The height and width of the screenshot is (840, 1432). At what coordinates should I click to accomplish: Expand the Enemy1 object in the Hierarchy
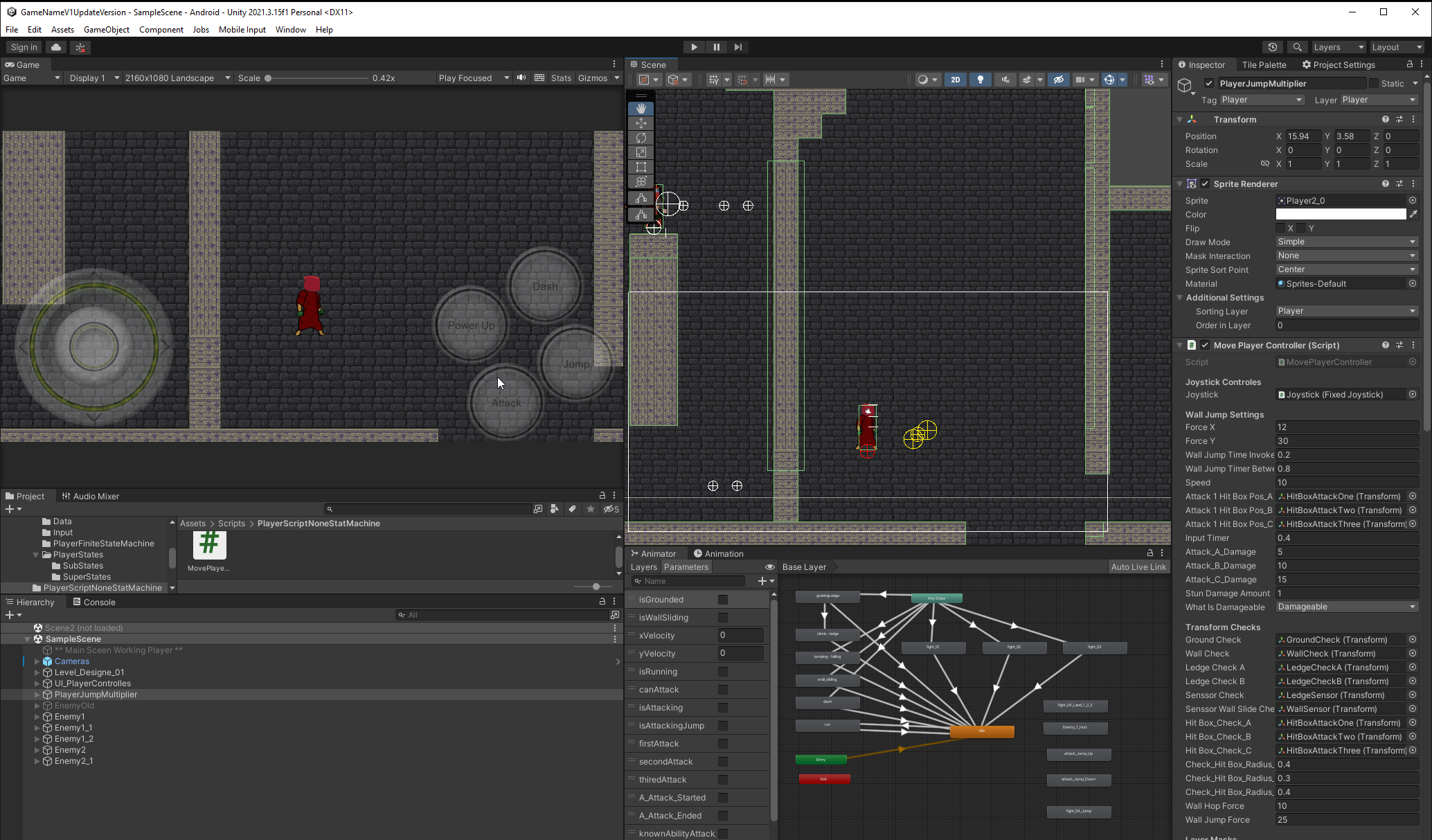36,716
